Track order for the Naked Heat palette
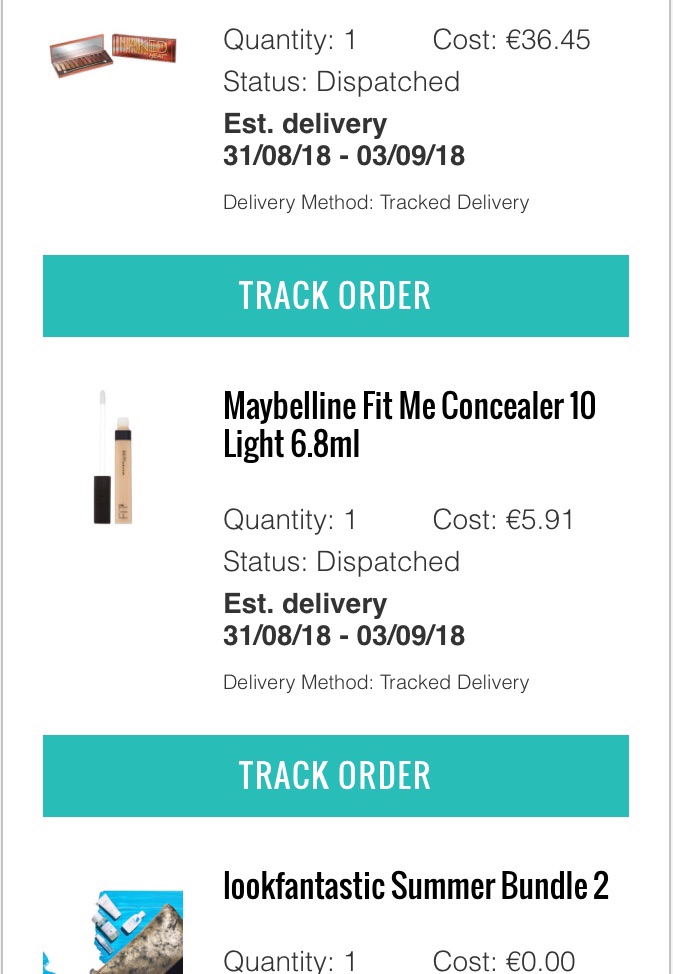The height and width of the screenshot is (974, 673). point(336,296)
